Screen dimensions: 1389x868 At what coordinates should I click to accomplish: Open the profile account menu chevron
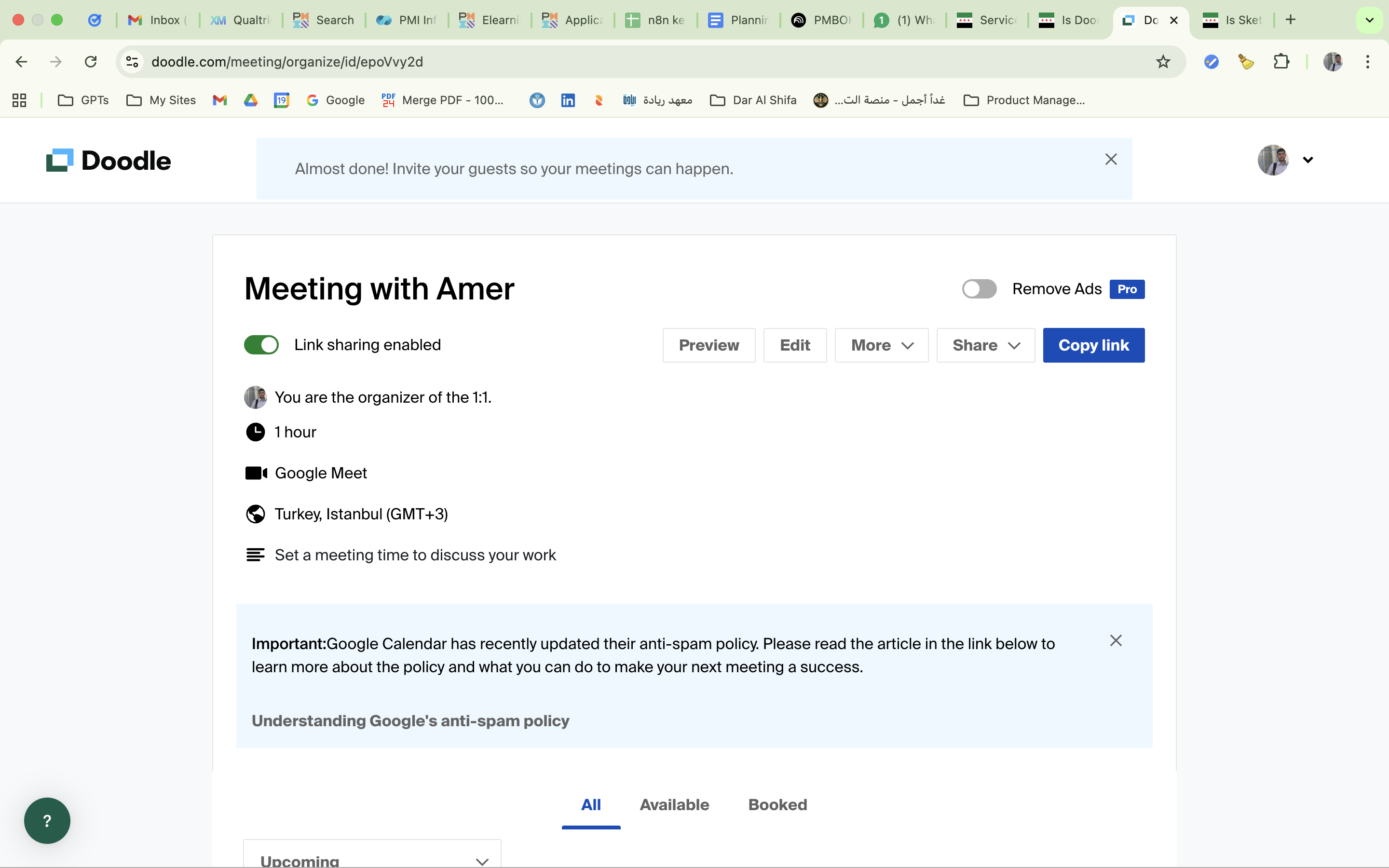point(1307,160)
